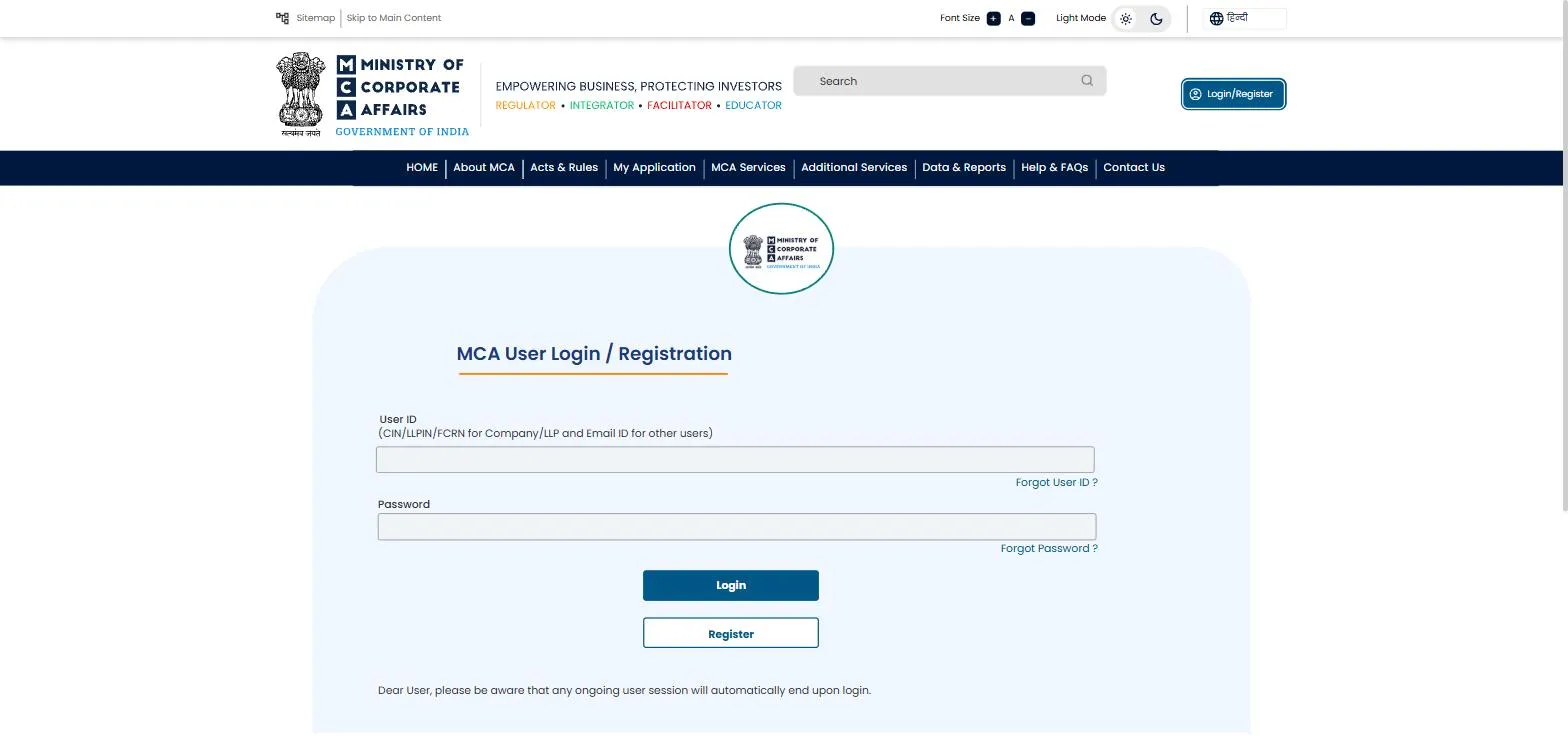Click the green "INTEGRATOR" word
Image resolution: width=1568 pixels, height=753 pixels.
click(602, 105)
